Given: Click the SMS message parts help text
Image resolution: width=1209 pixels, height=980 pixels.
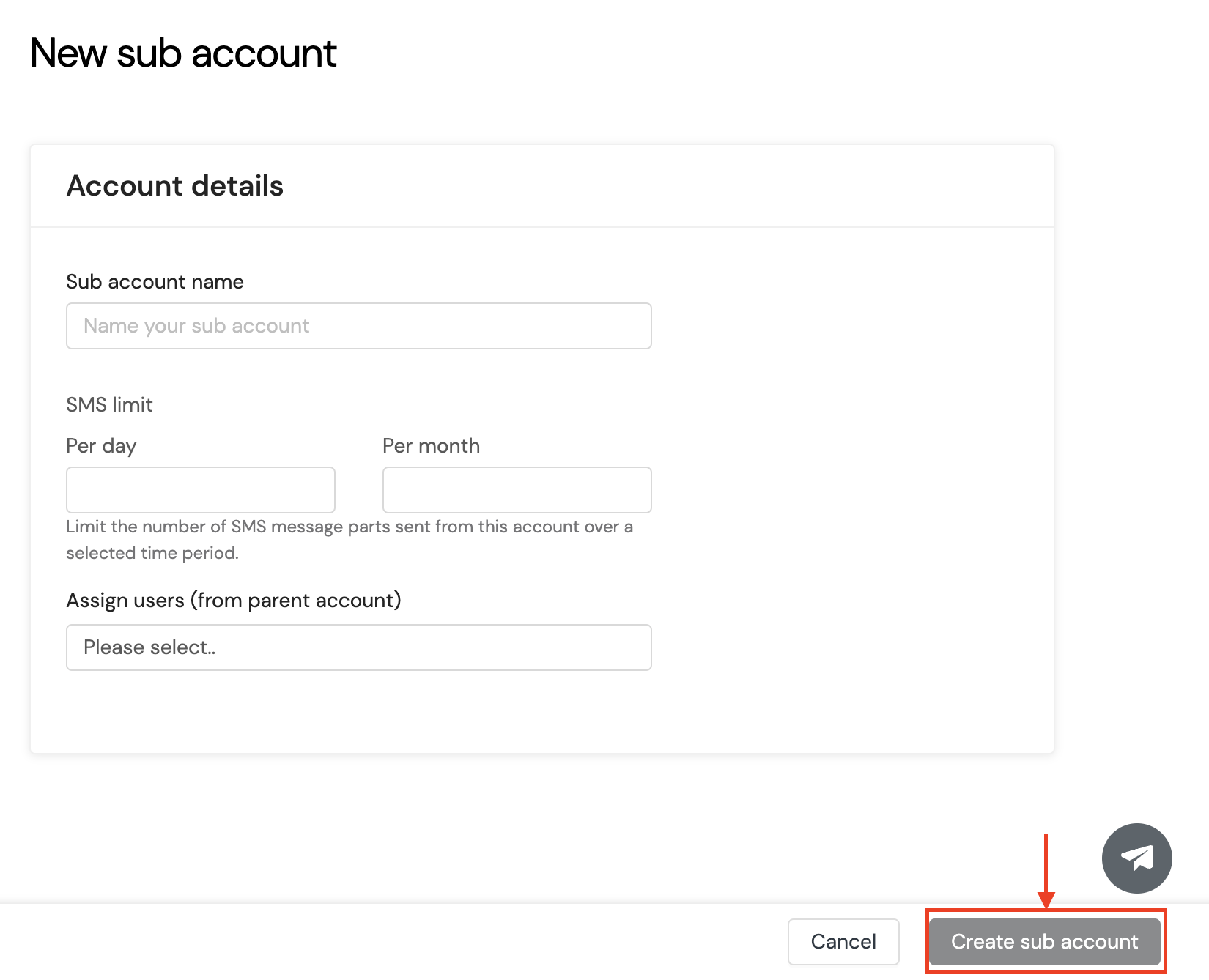Looking at the screenshot, I should [x=350, y=540].
